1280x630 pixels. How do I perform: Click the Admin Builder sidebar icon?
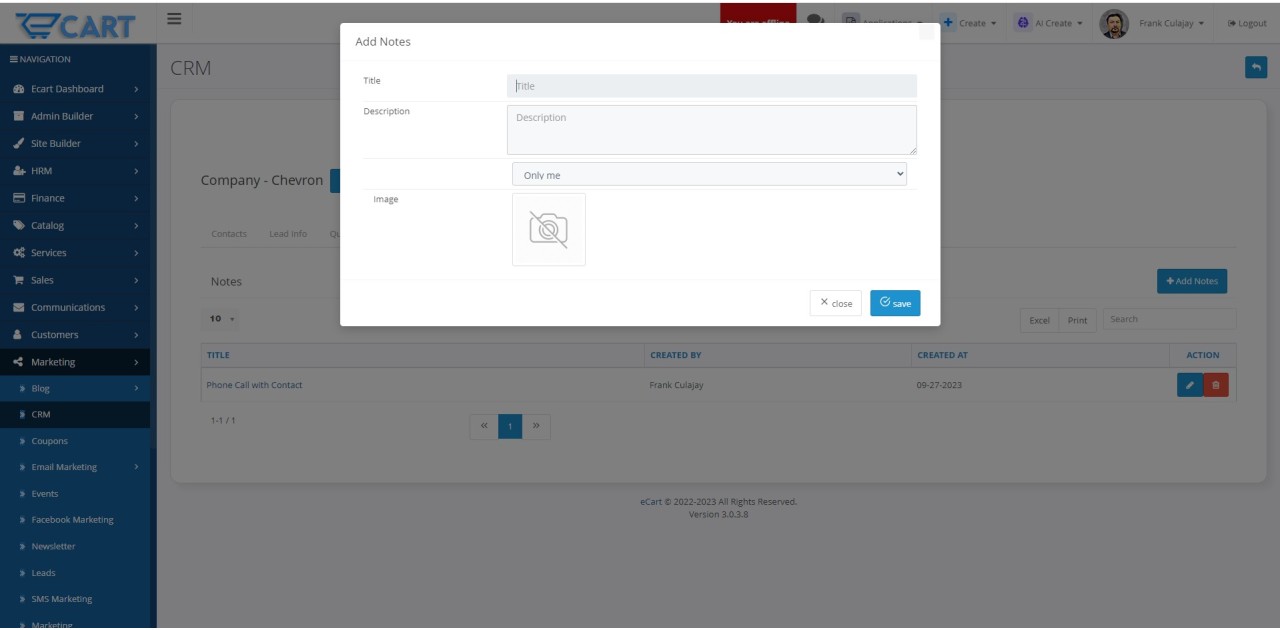click(x=18, y=116)
